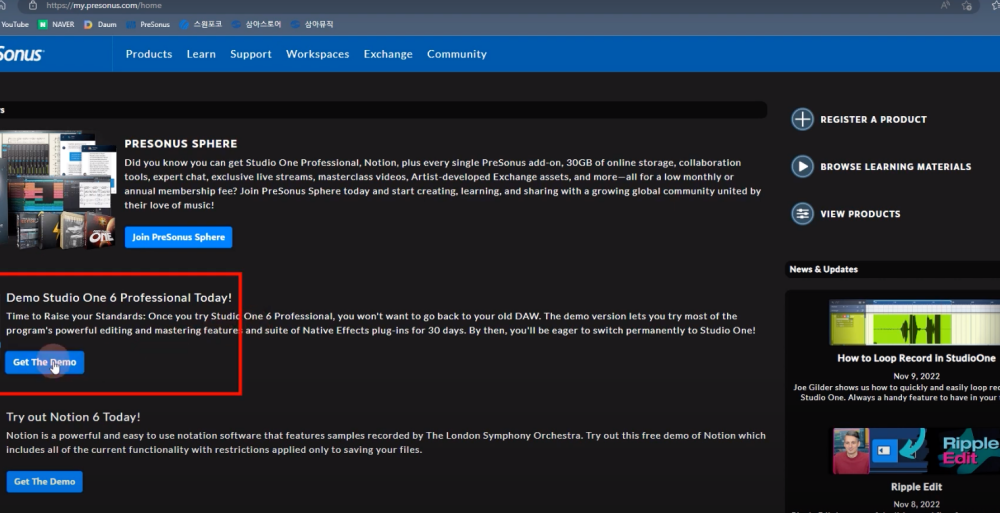
Task: Open the Community menu
Action: coord(457,54)
